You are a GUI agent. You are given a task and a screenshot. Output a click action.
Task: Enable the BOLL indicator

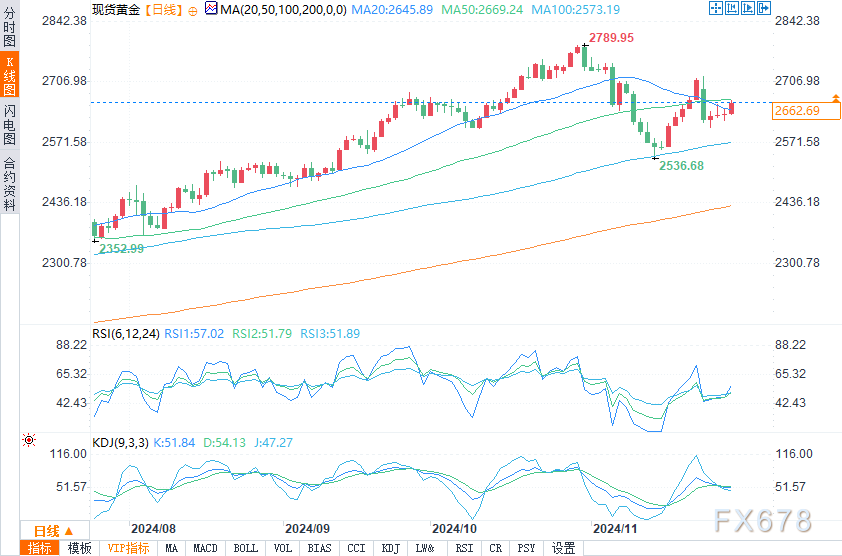[245, 548]
